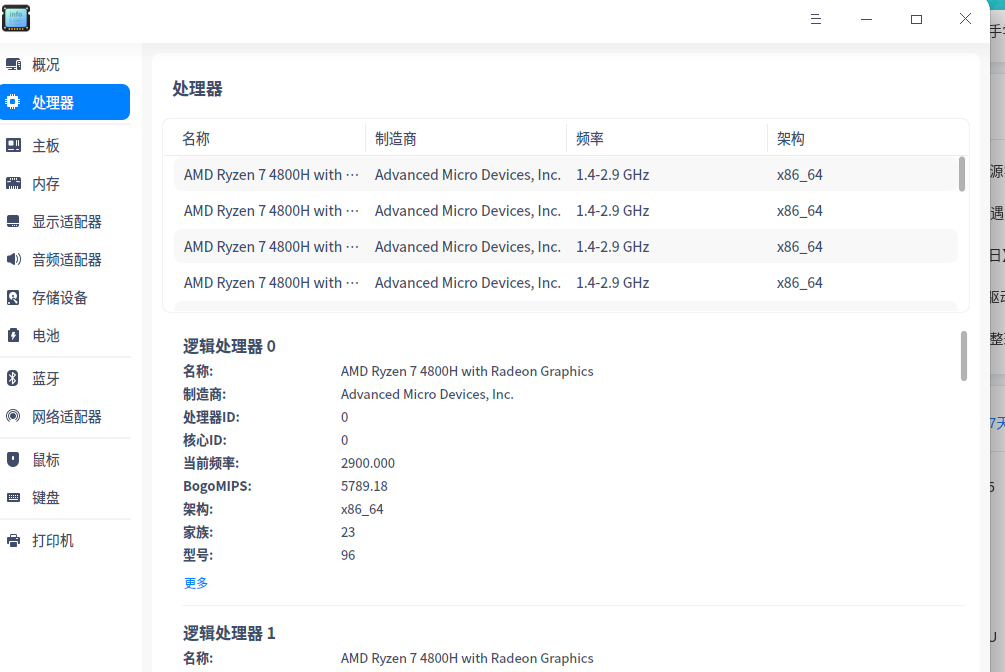Close the device manager window
Image resolution: width=1005 pixels, height=672 pixels.
coord(965,19)
